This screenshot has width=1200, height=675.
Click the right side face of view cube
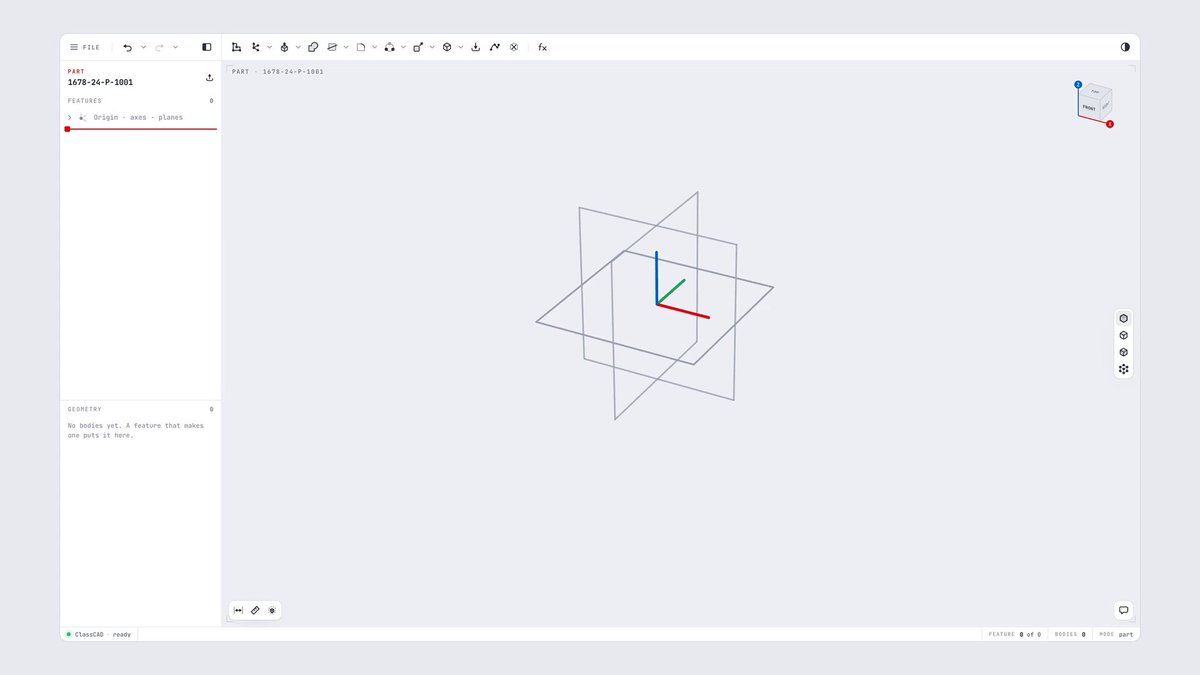click(x=1106, y=104)
